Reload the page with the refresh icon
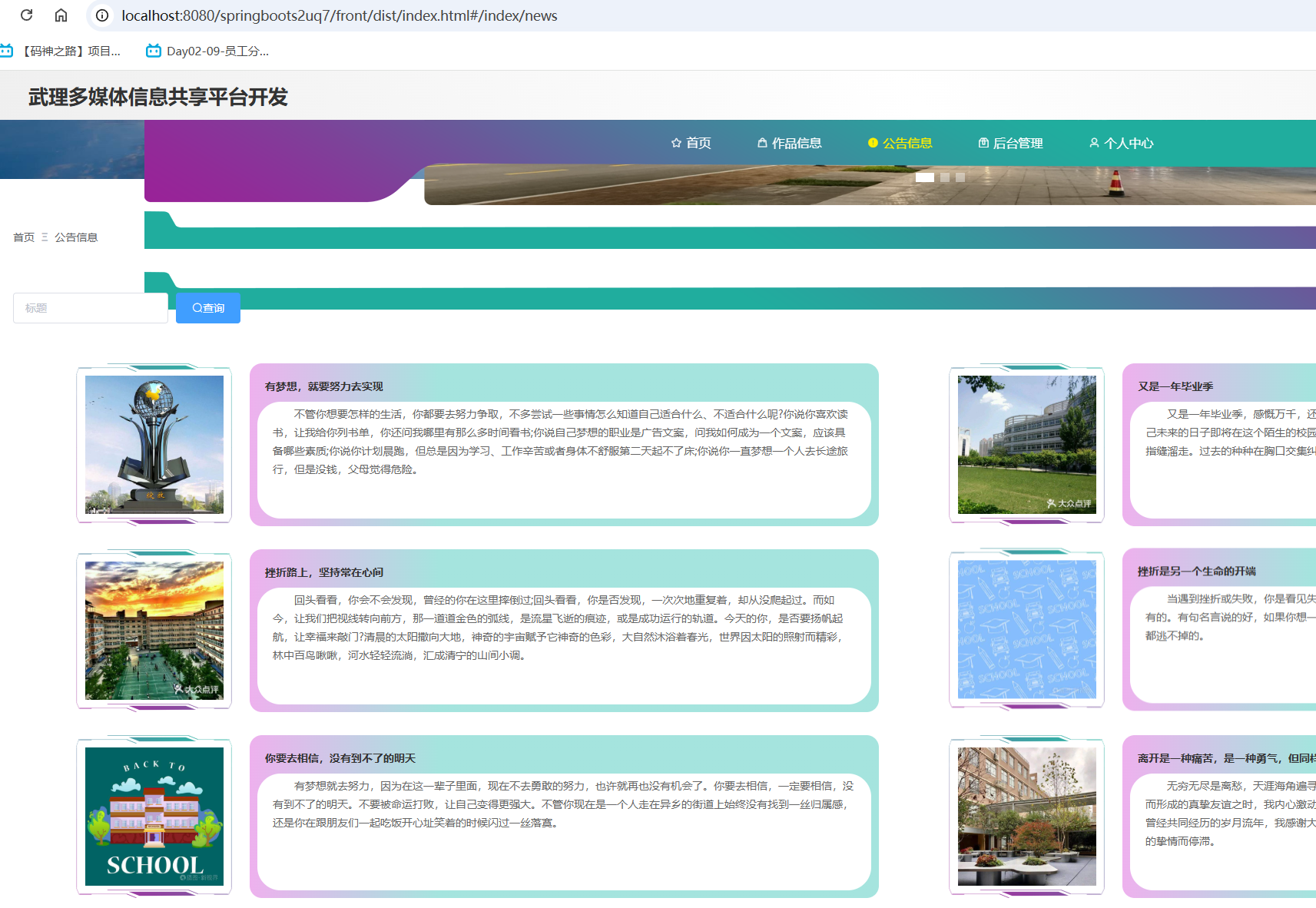 26,15
